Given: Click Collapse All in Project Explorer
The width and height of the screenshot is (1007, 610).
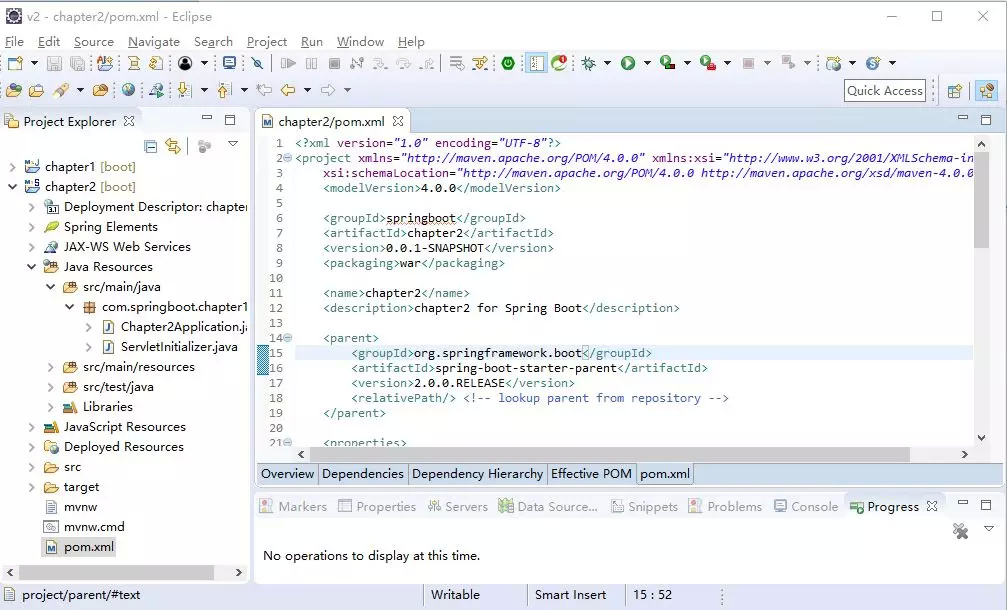Looking at the screenshot, I should pos(151,146).
